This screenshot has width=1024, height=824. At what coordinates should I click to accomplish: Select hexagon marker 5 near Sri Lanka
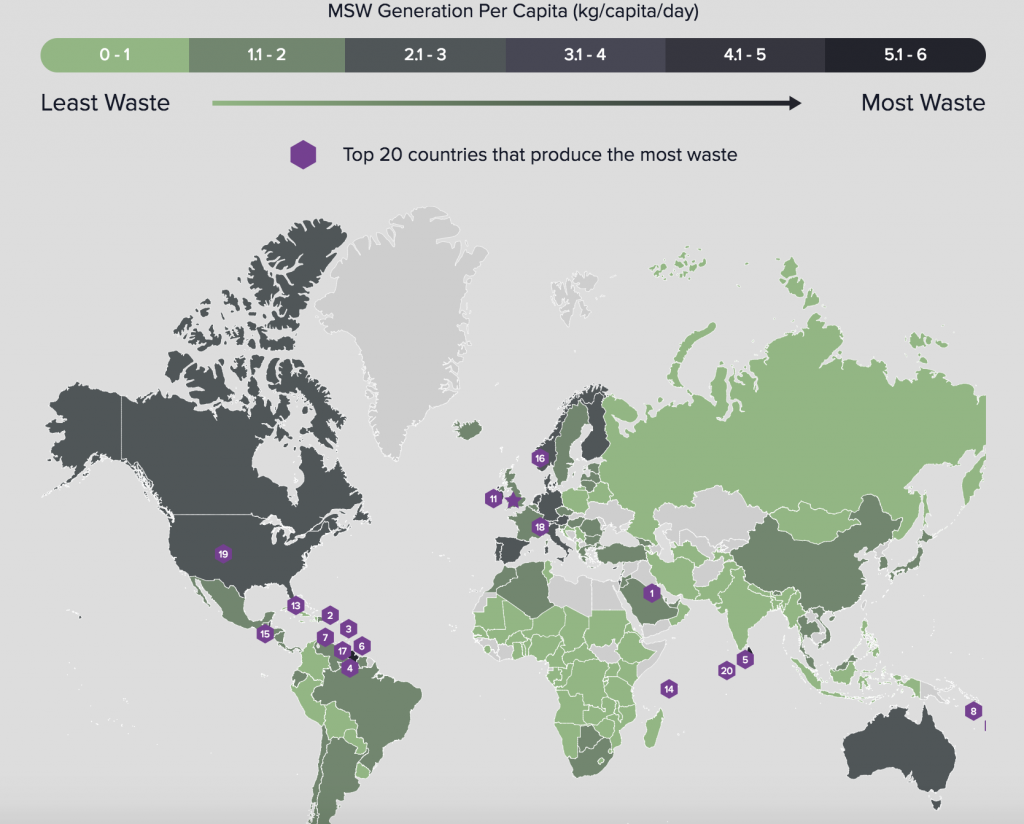744,659
